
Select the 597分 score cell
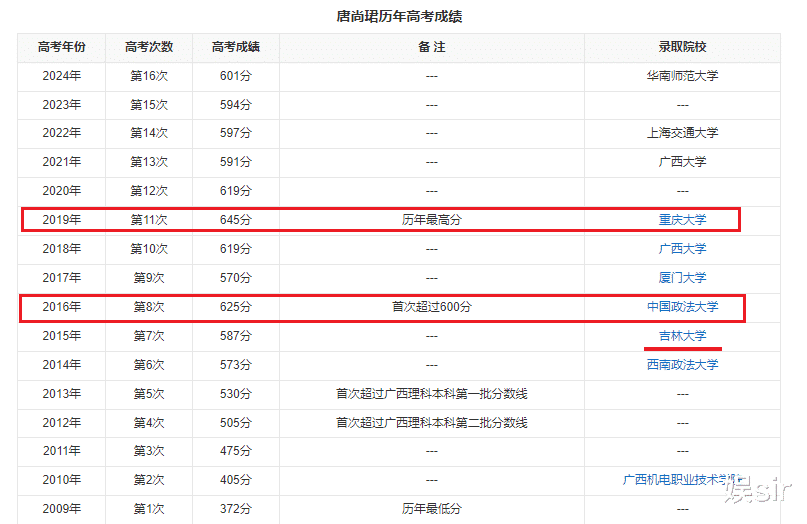pos(236,133)
